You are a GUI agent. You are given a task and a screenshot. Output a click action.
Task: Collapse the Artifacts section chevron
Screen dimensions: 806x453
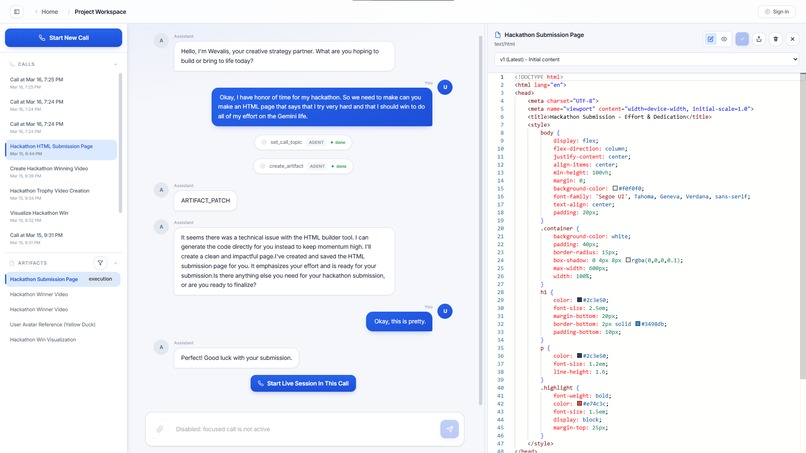coord(115,263)
